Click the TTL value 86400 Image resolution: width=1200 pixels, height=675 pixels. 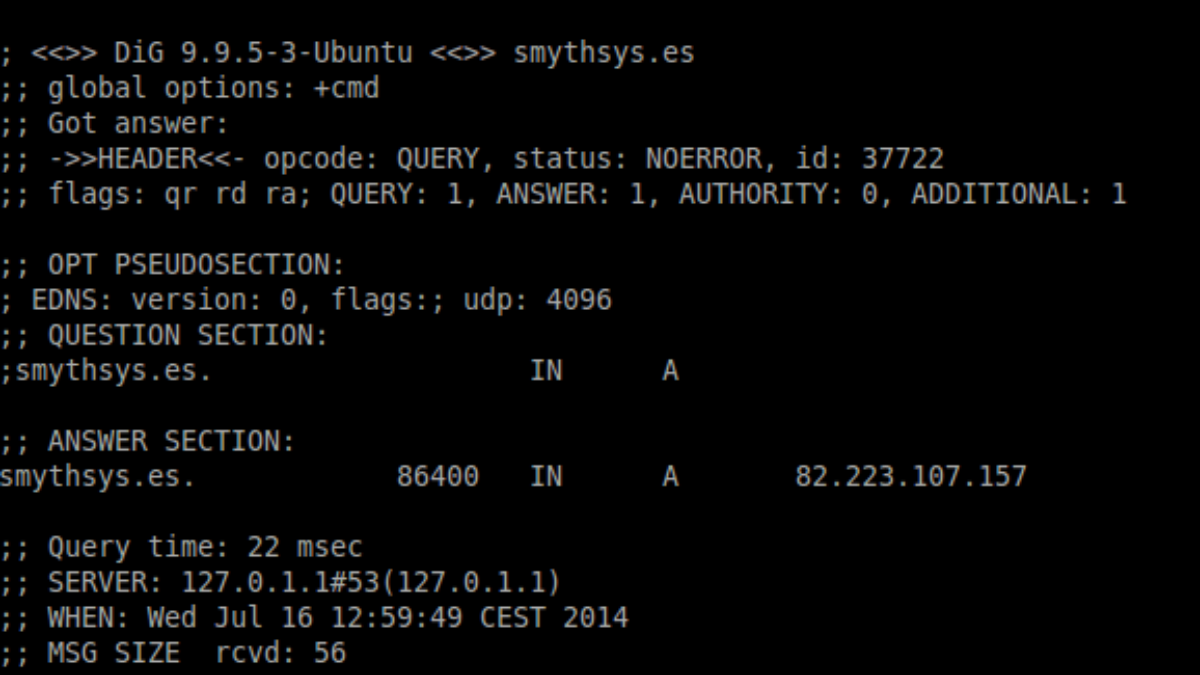pos(437,477)
